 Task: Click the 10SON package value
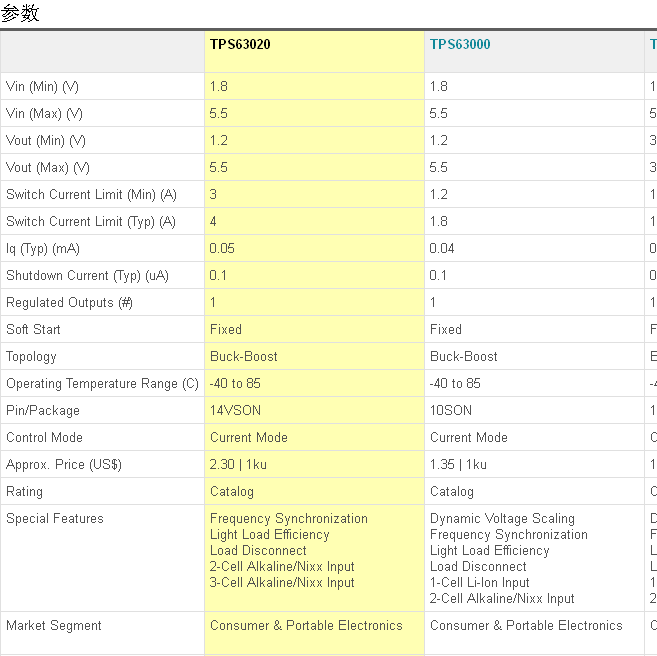(451, 411)
